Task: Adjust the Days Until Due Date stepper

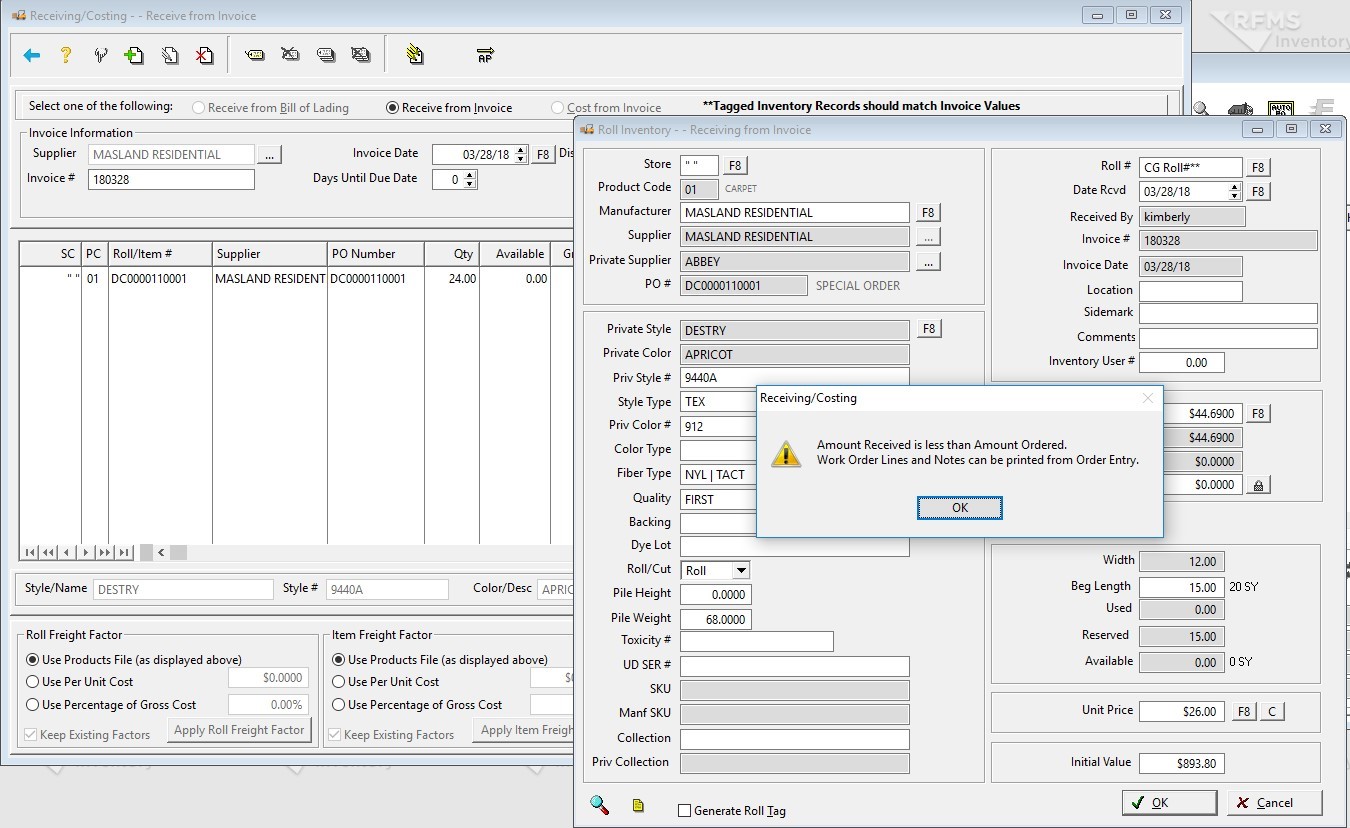Action: [x=470, y=180]
